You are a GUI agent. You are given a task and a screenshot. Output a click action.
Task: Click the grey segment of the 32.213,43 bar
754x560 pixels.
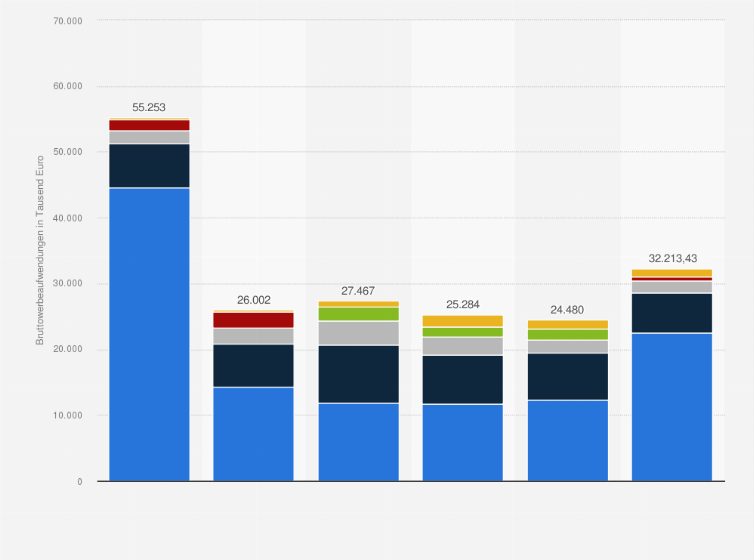tap(672, 287)
